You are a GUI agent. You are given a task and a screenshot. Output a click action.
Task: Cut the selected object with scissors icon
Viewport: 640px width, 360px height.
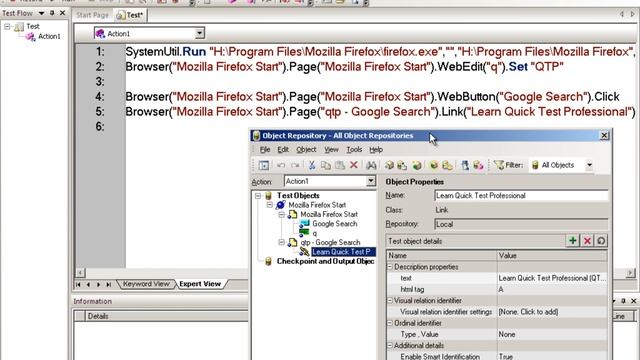pos(312,165)
